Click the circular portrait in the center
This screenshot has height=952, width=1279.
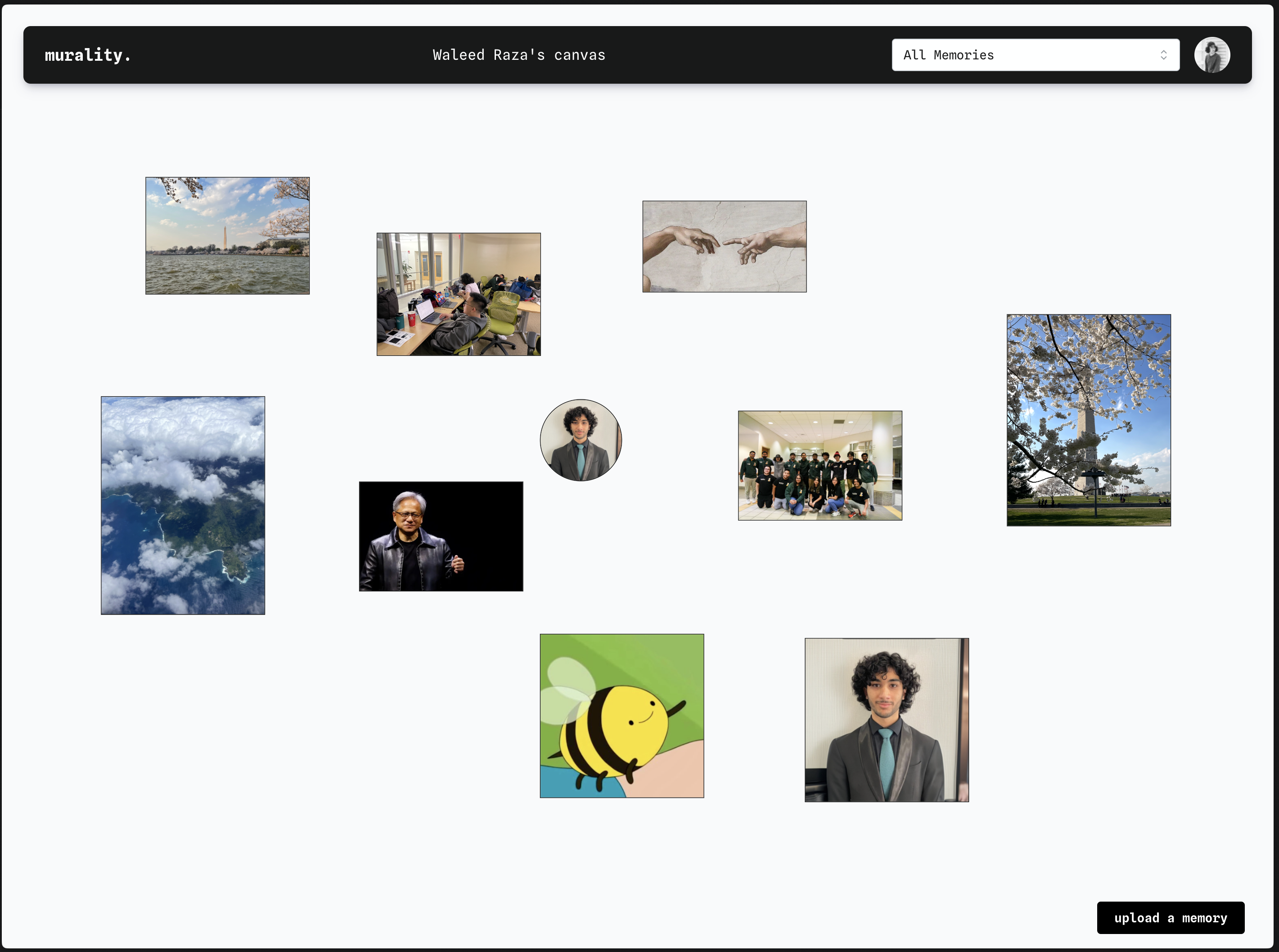pyautogui.click(x=581, y=440)
